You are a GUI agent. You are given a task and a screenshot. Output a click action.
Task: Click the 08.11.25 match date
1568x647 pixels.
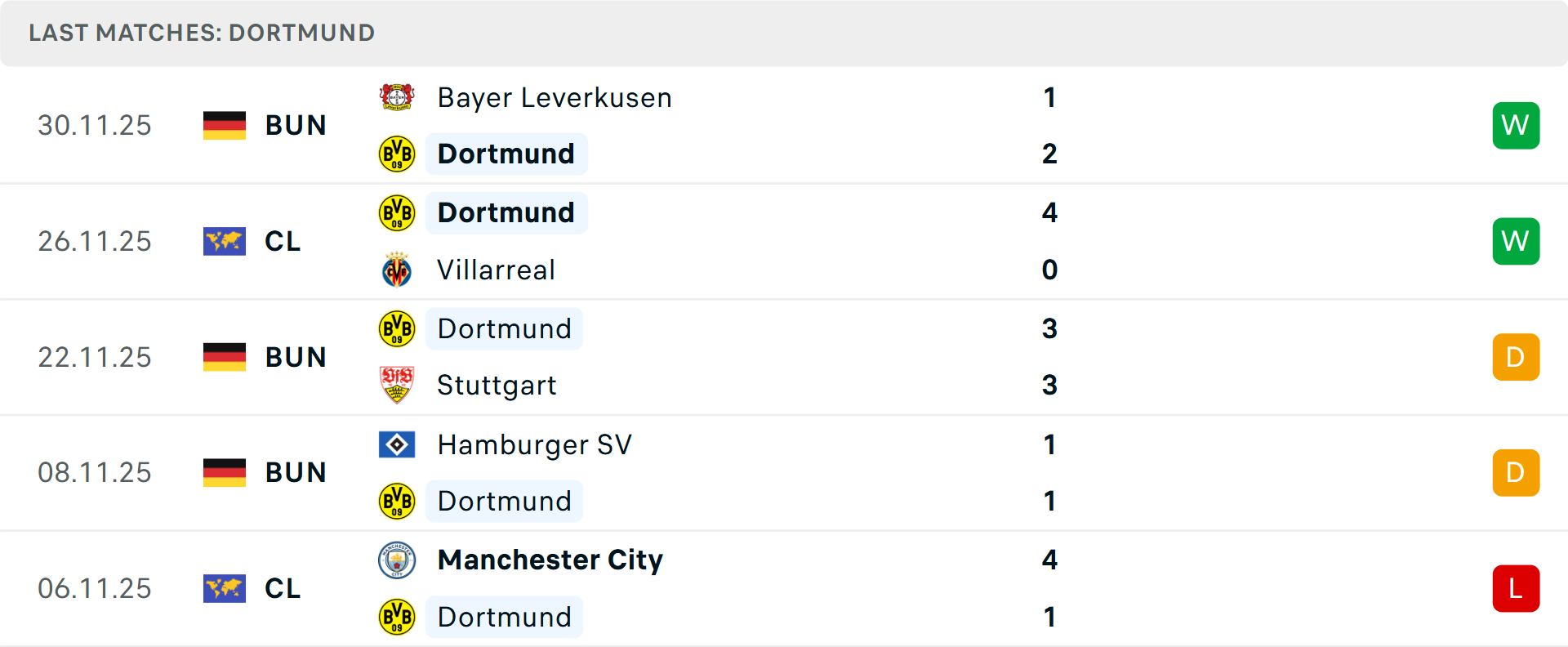[94, 472]
